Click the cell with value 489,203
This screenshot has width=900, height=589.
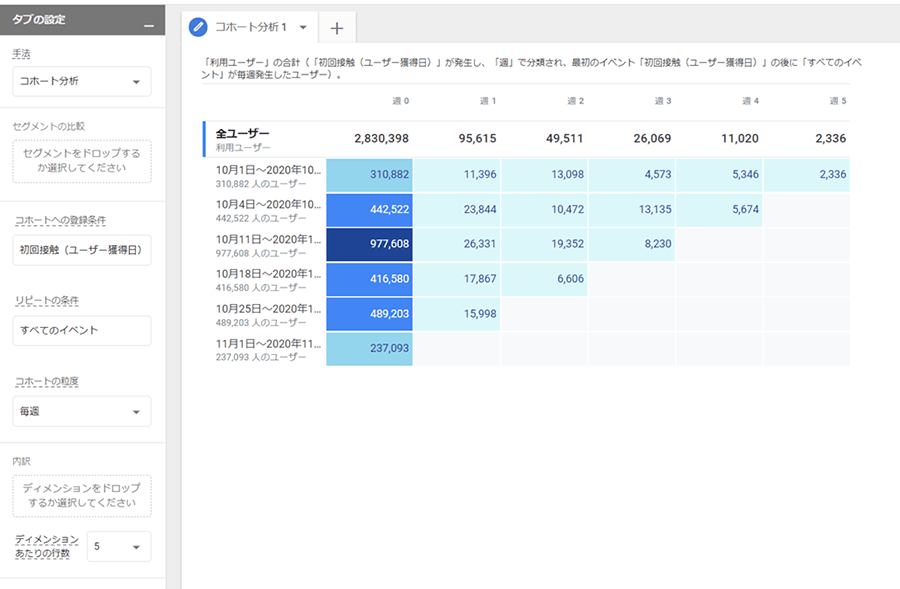tap(370, 314)
